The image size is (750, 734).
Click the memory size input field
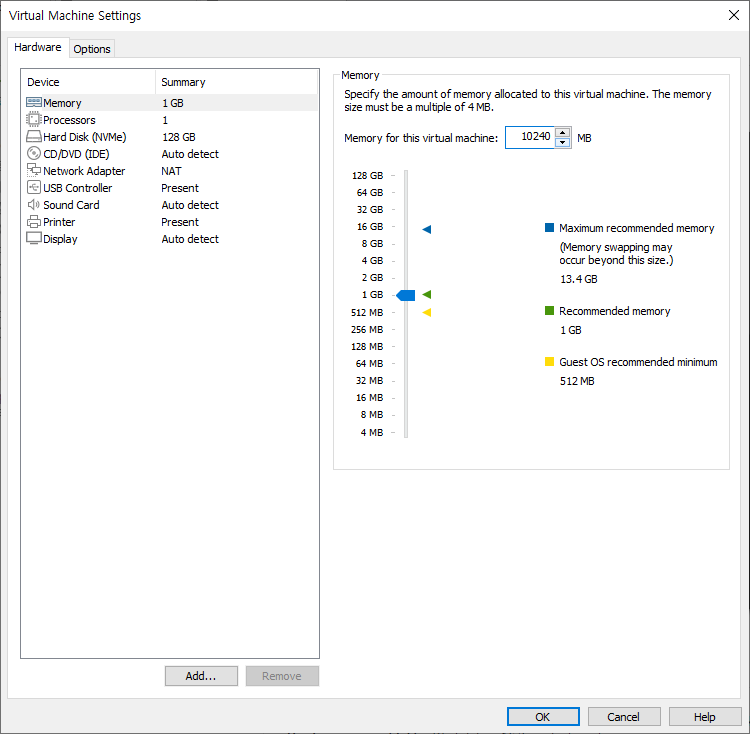tap(530, 137)
